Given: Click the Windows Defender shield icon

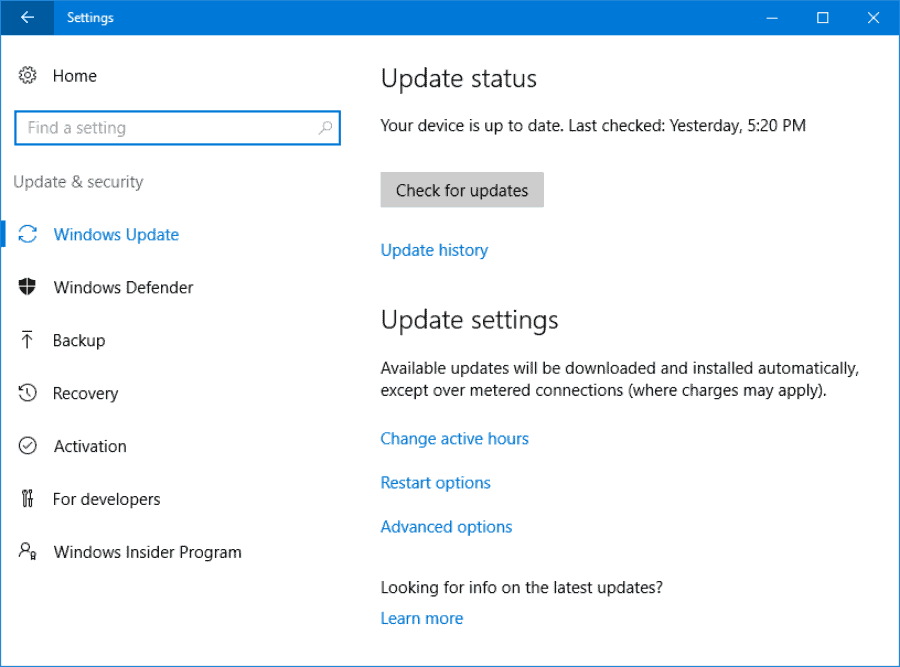Looking at the screenshot, I should 27,286.
